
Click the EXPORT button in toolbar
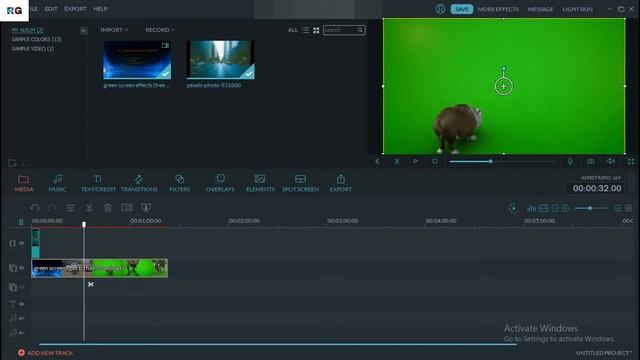(340, 183)
